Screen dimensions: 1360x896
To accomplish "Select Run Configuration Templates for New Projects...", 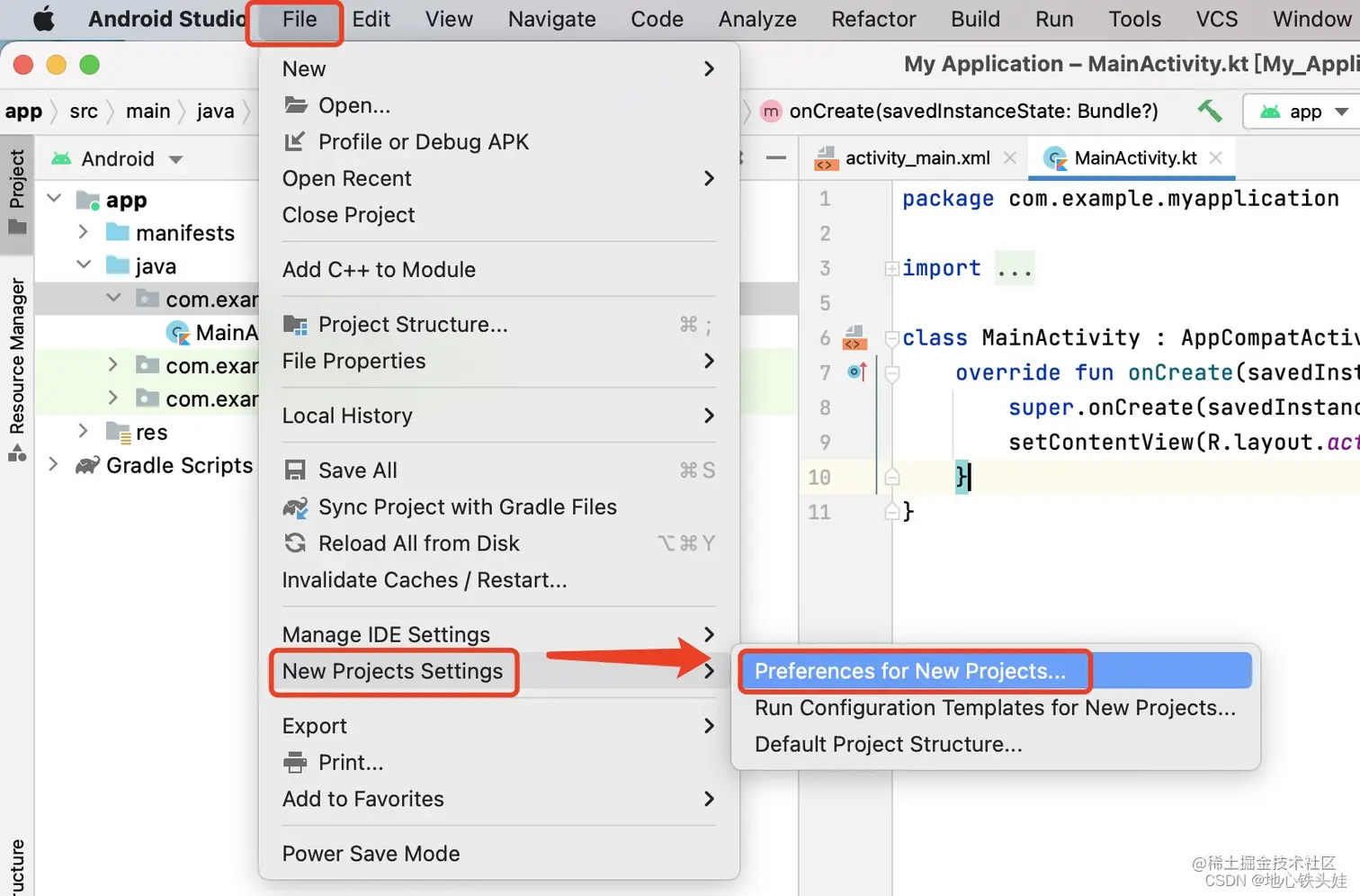I will click(996, 708).
